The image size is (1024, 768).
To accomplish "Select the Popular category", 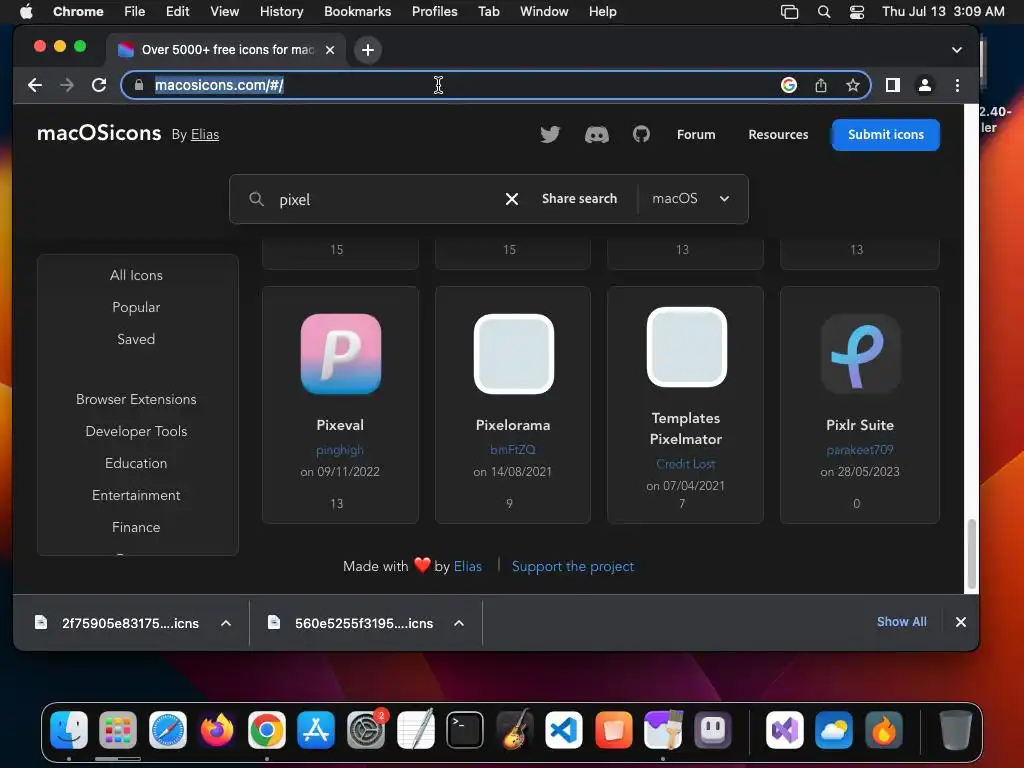I will tap(136, 308).
